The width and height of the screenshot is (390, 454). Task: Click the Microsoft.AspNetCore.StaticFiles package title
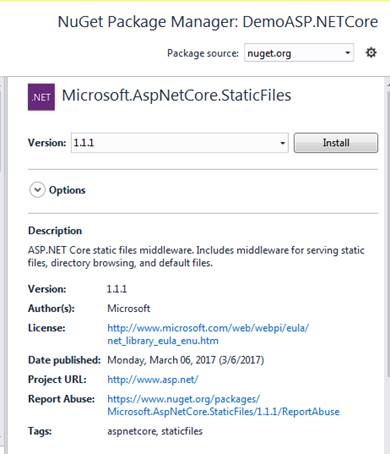click(x=177, y=95)
